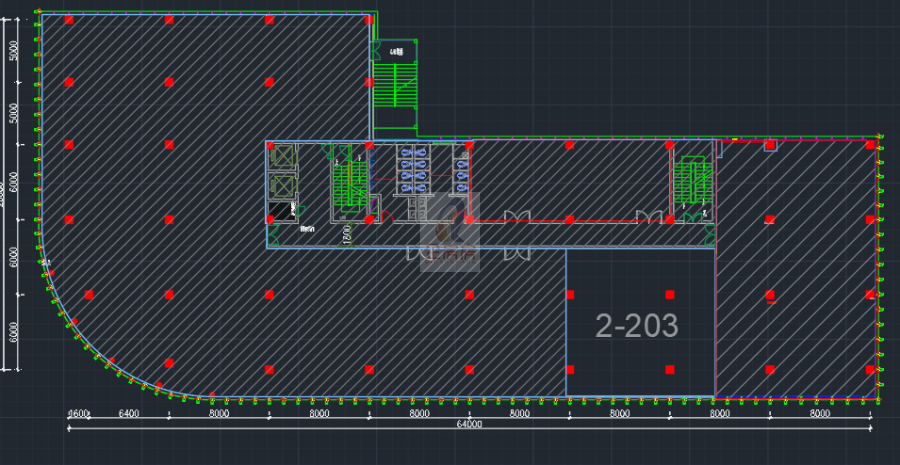The height and width of the screenshot is (465, 900).
Task: Select the small room label beside the top staircase
Action: (x=396, y=51)
